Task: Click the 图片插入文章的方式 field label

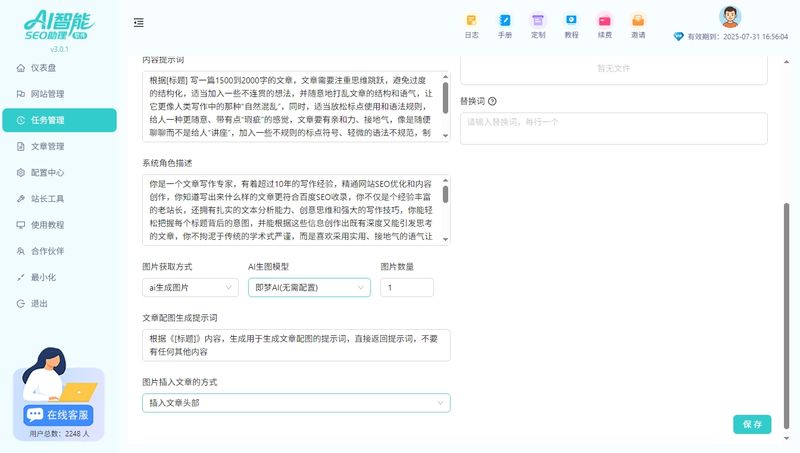Action: [x=180, y=382]
